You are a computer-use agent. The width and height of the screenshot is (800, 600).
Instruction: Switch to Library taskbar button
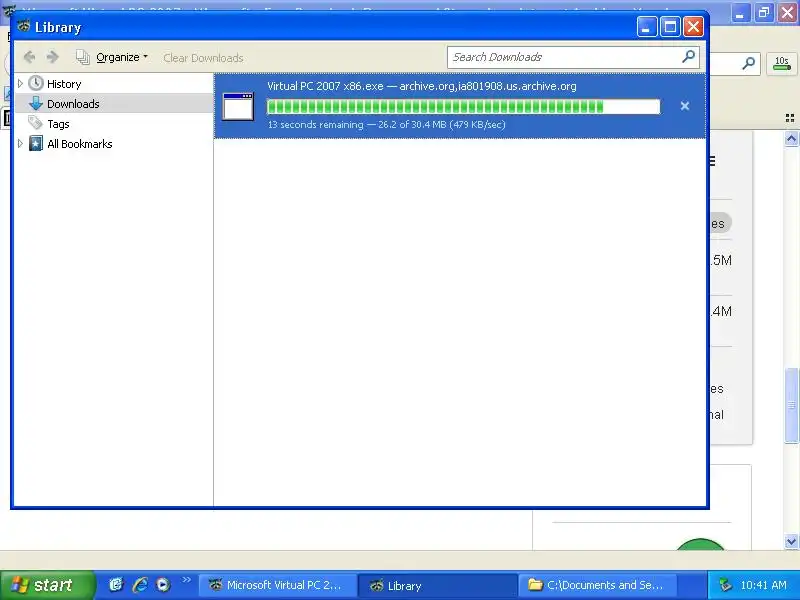pyautogui.click(x=436, y=585)
